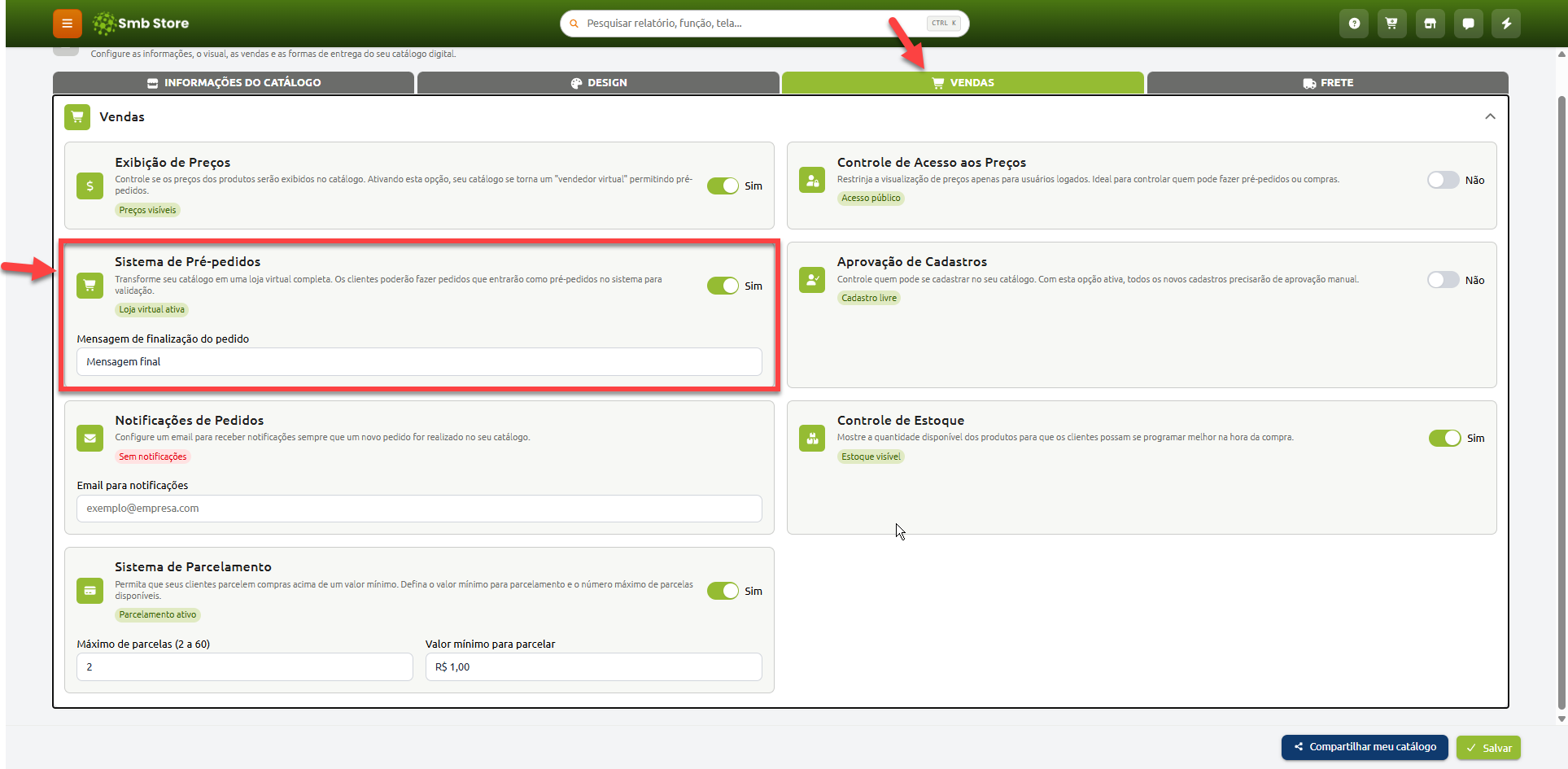
Task: Click the Exibição de Preços dollar icon
Action: pos(90,186)
